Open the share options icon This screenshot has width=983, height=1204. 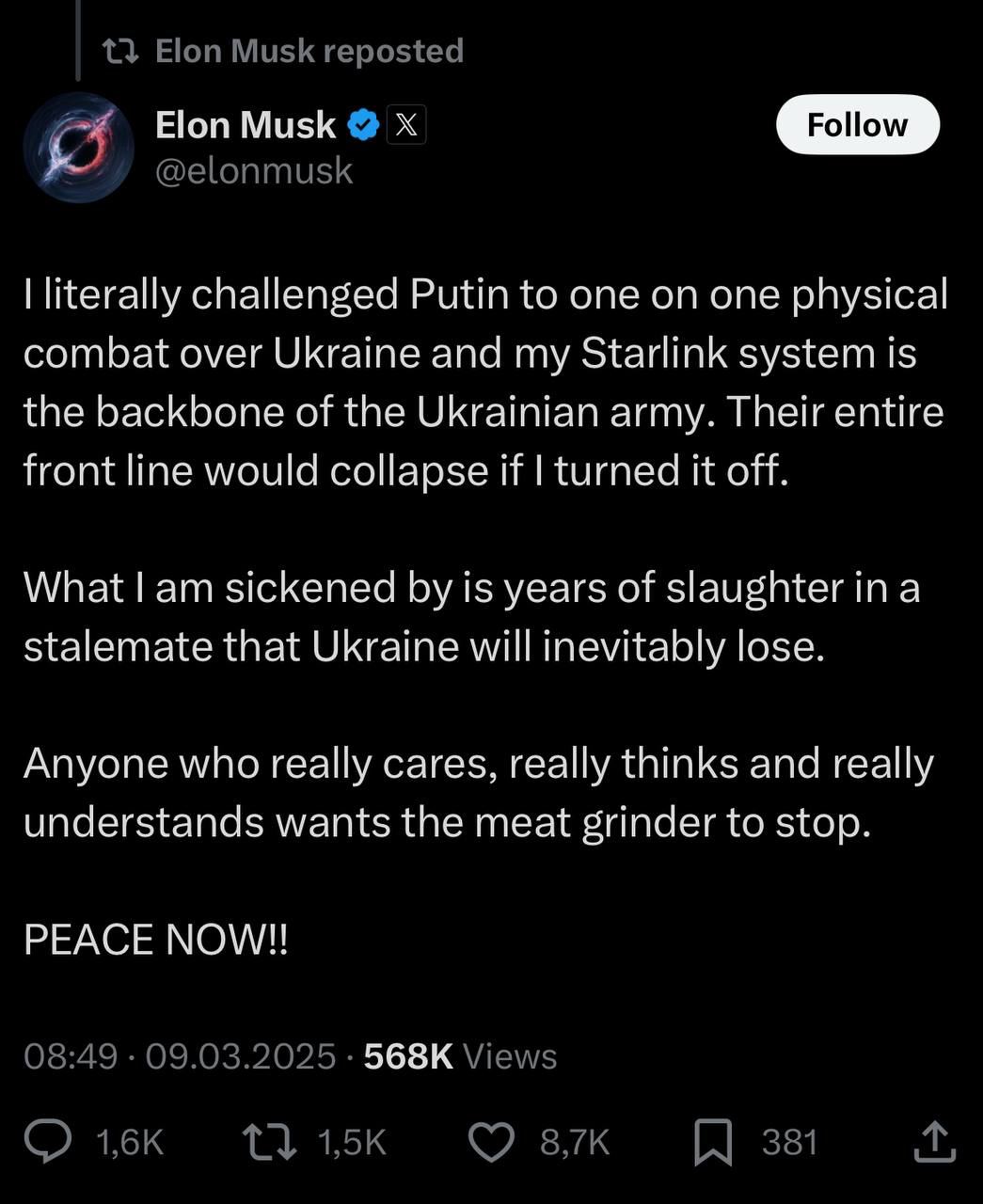click(934, 1142)
